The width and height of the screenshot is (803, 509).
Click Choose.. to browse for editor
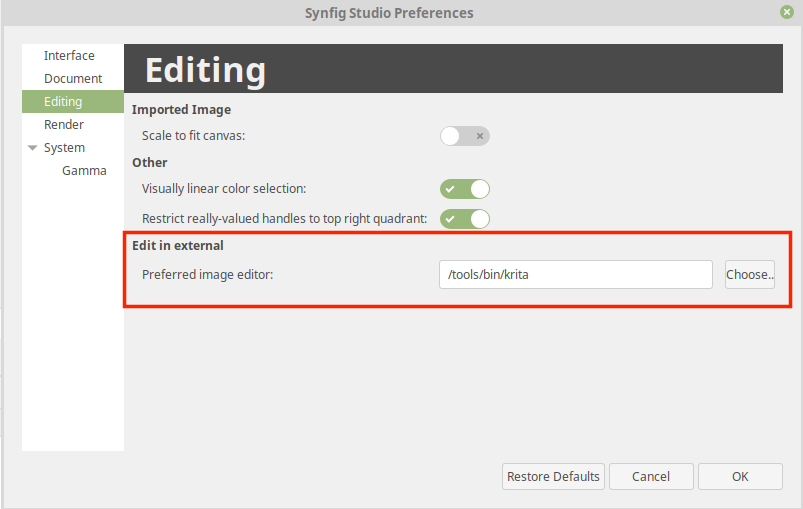pyautogui.click(x=750, y=274)
